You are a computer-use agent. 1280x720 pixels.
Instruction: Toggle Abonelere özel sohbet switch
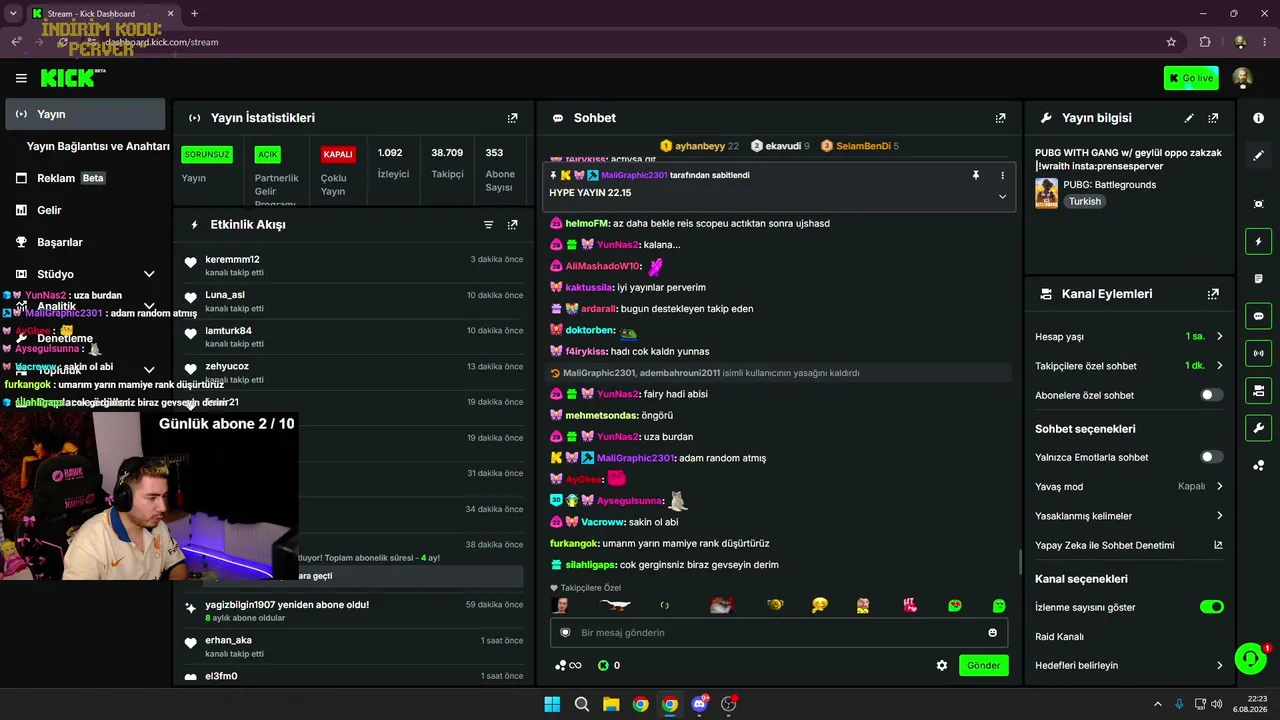[1211, 395]
